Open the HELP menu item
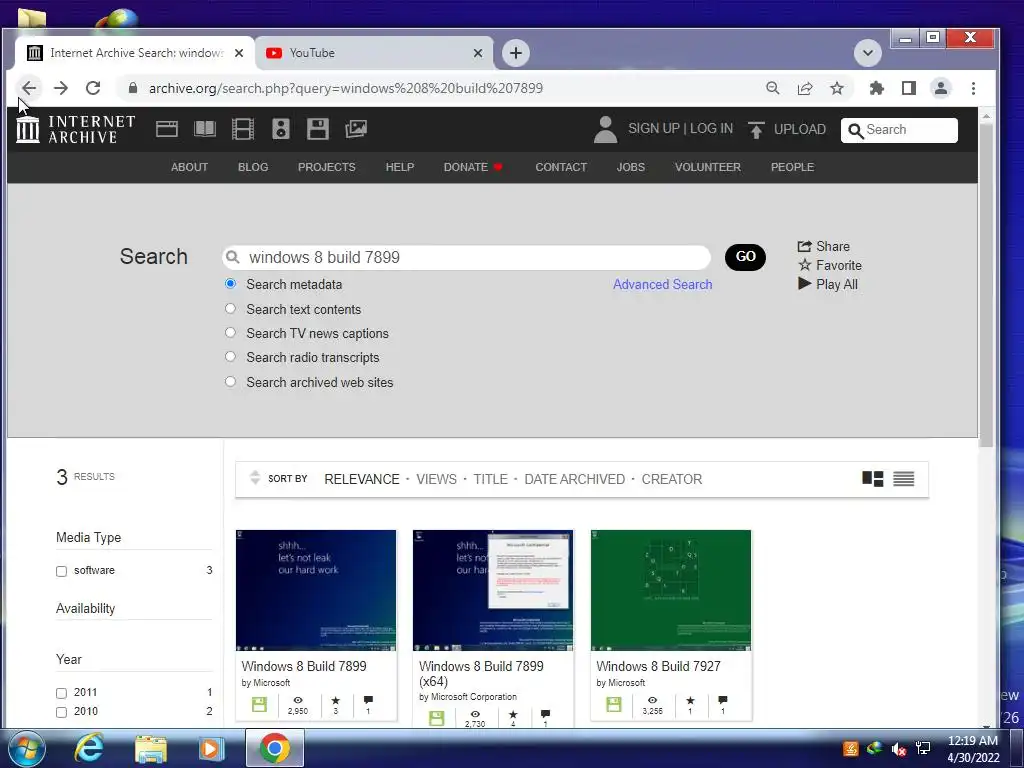 [x=400, y=167]
